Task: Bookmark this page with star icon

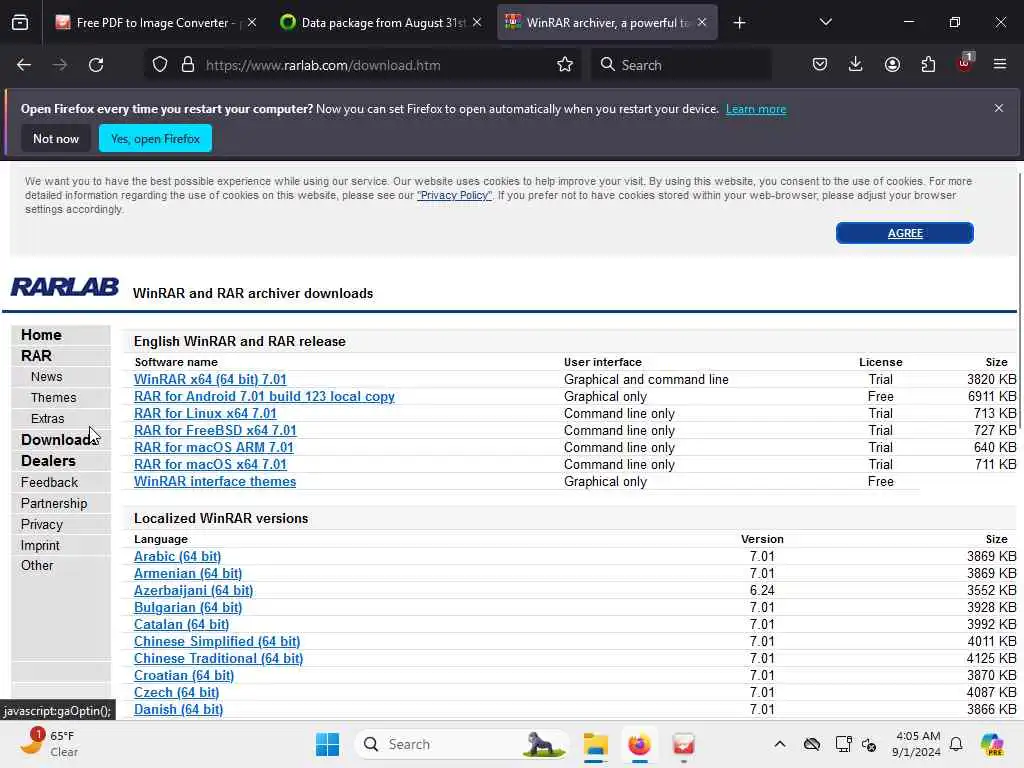Action: click(x=565, y=65)
